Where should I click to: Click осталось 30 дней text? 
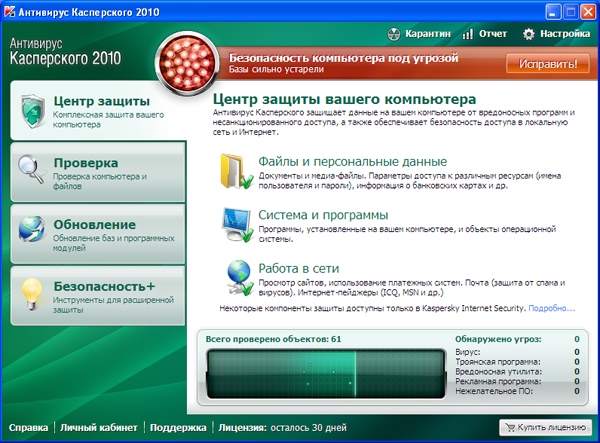click(308, 428)
